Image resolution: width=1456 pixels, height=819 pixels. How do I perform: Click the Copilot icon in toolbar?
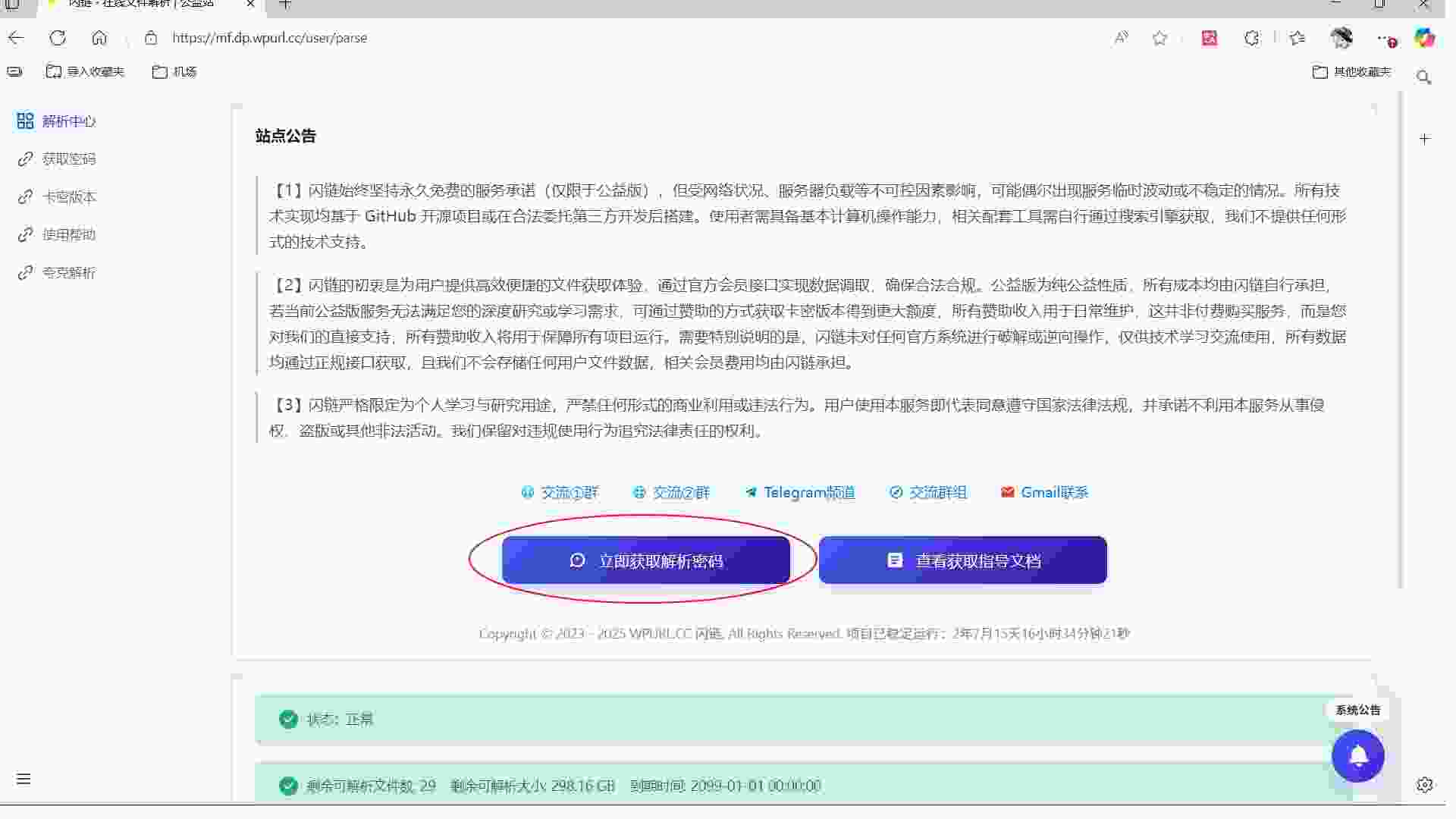click(1424, 38)
